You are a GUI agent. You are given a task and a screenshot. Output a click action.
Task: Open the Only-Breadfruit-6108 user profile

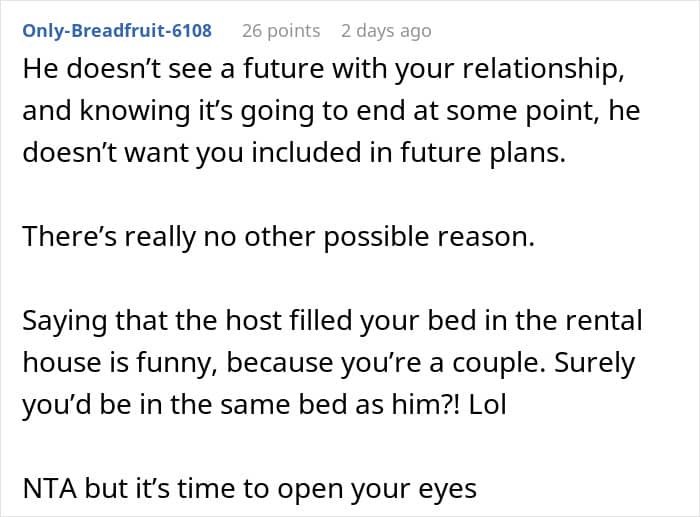click(115, 31)
